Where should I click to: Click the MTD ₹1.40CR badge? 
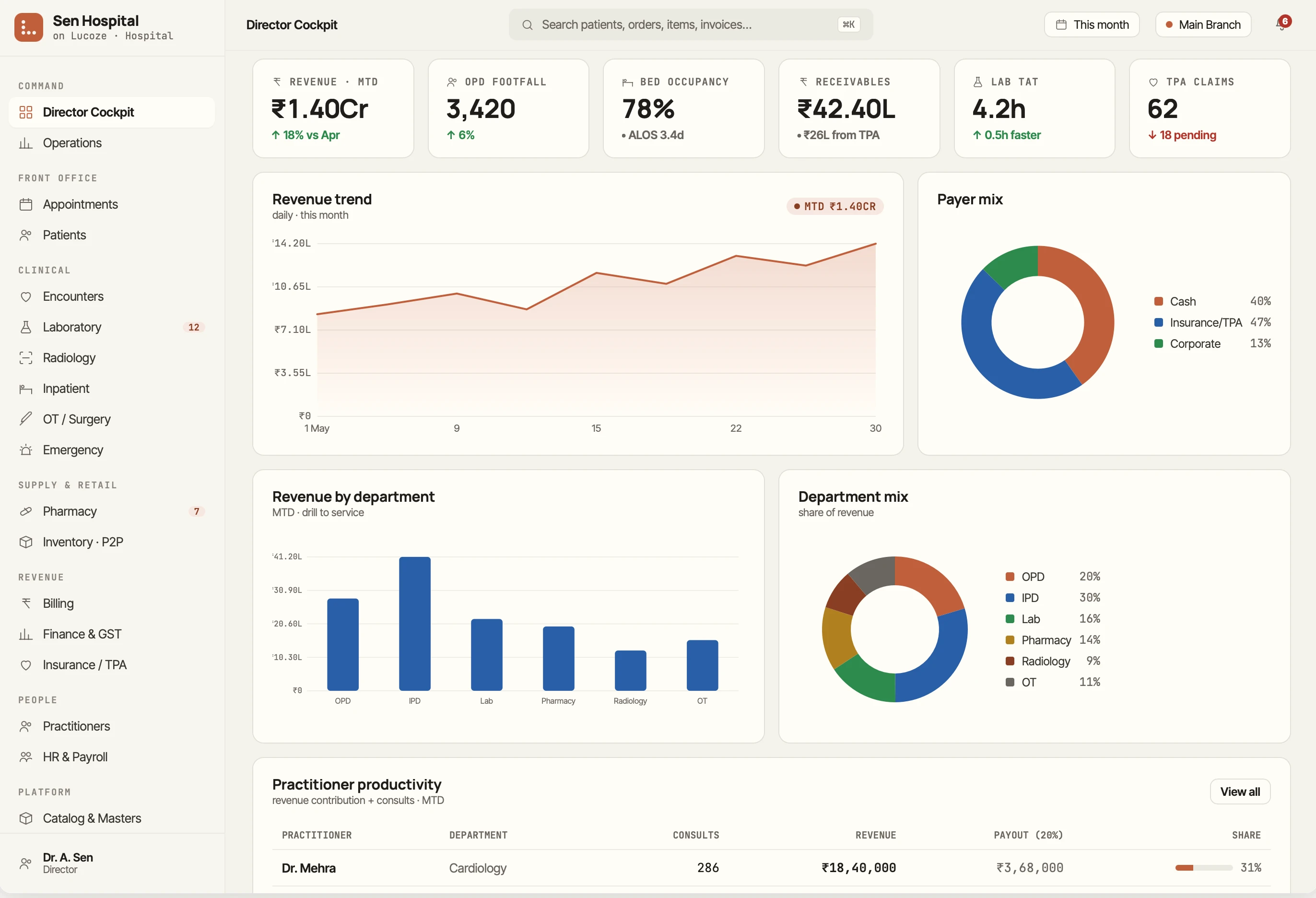(834, 206)
